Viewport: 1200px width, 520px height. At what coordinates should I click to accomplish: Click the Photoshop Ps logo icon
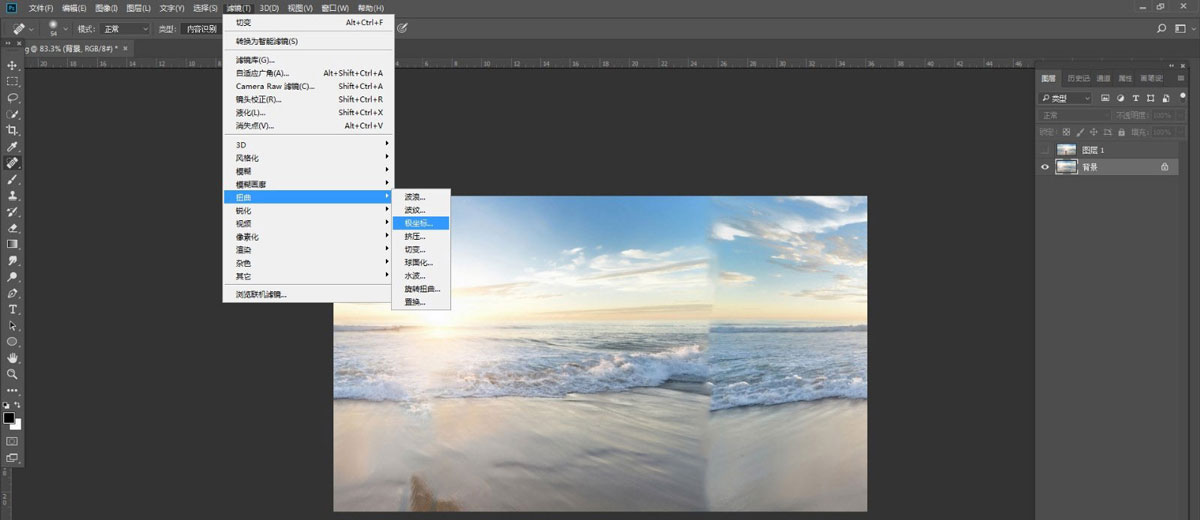coord(11,8)
